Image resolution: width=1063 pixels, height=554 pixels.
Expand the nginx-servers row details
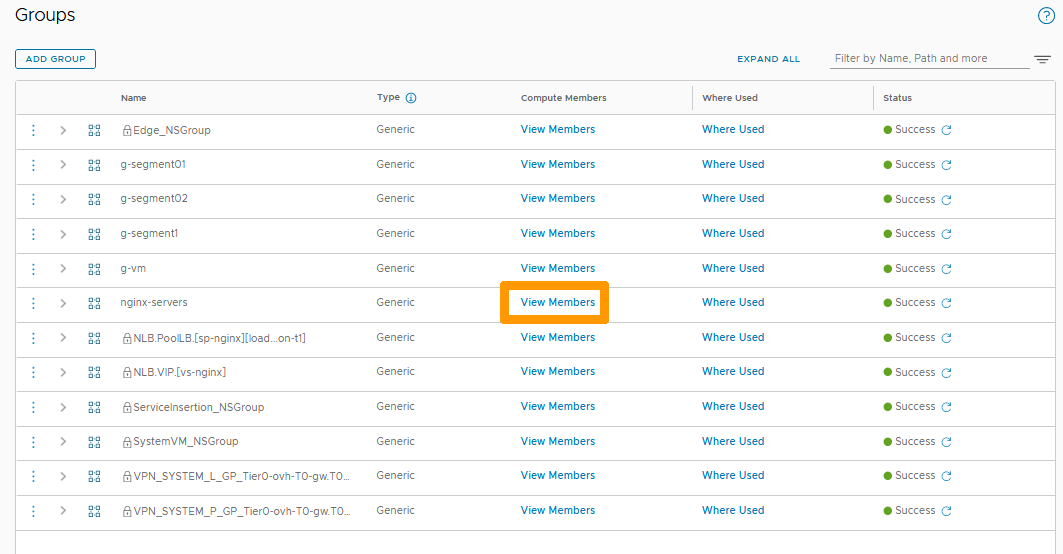point(63,303)
